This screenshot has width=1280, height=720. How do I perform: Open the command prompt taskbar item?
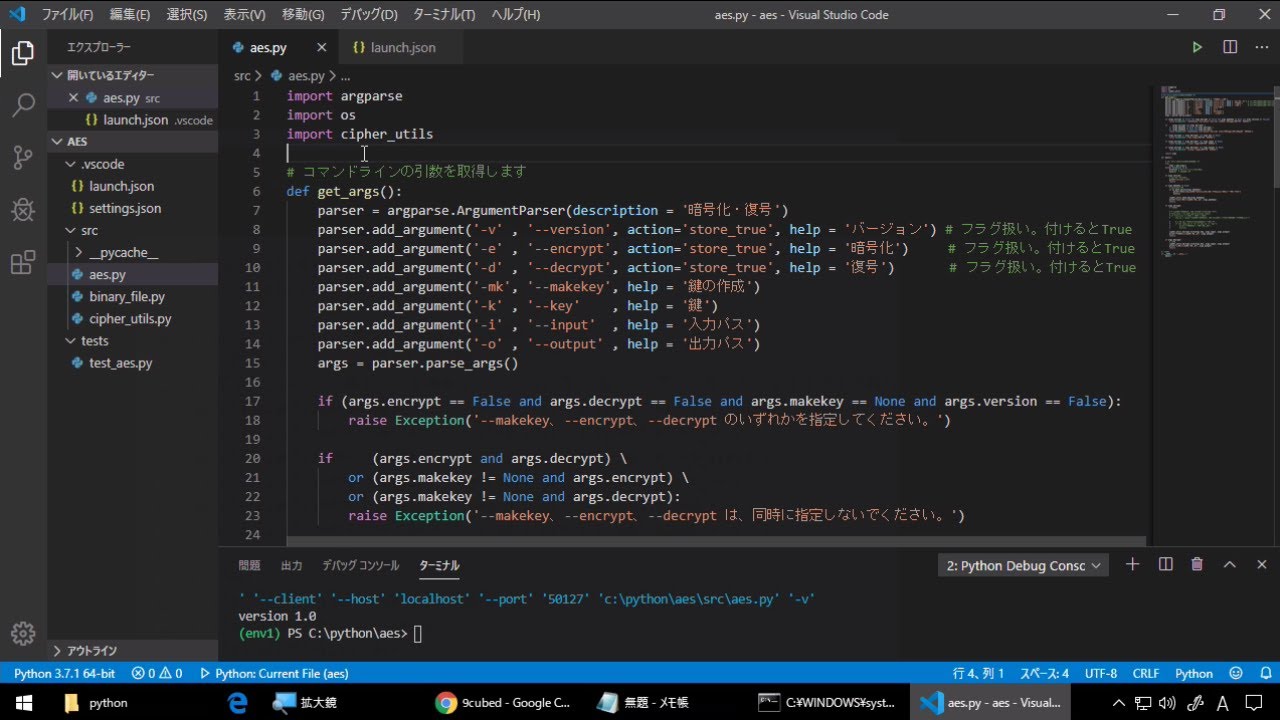[x=827, y=703]
